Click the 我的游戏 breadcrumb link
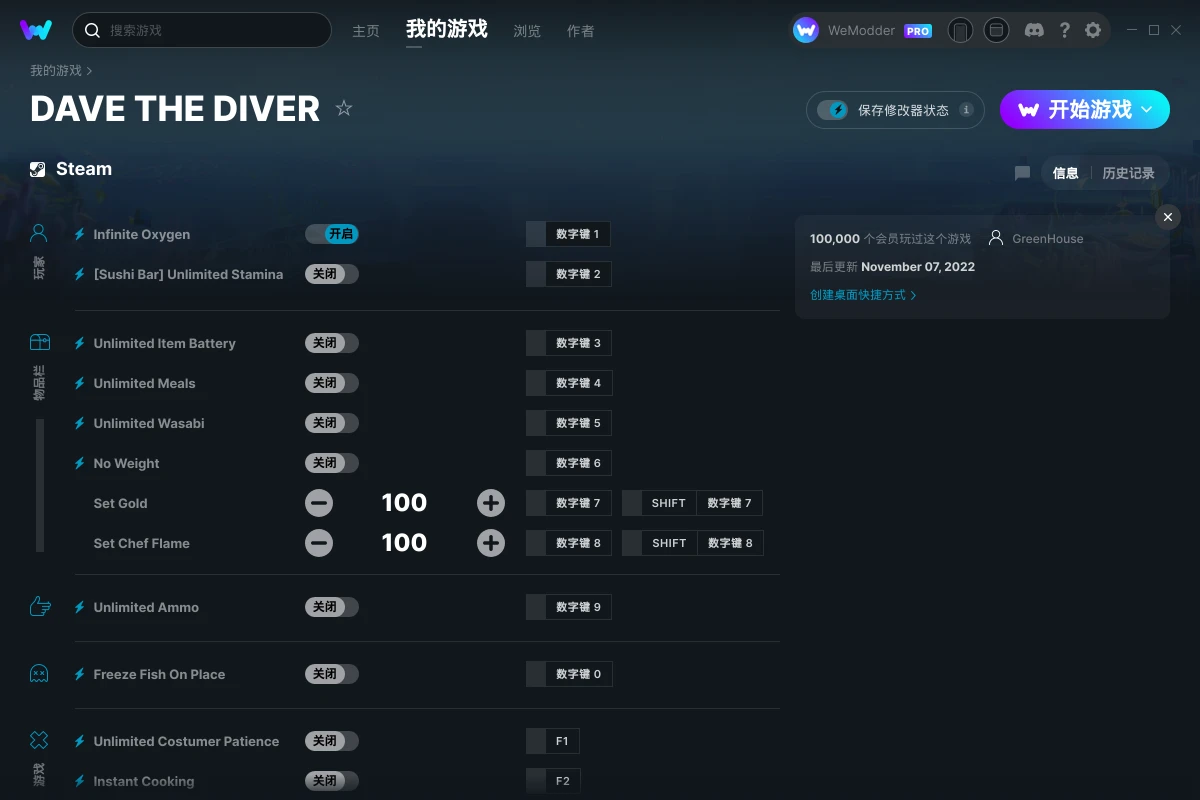 click(56, 71)
